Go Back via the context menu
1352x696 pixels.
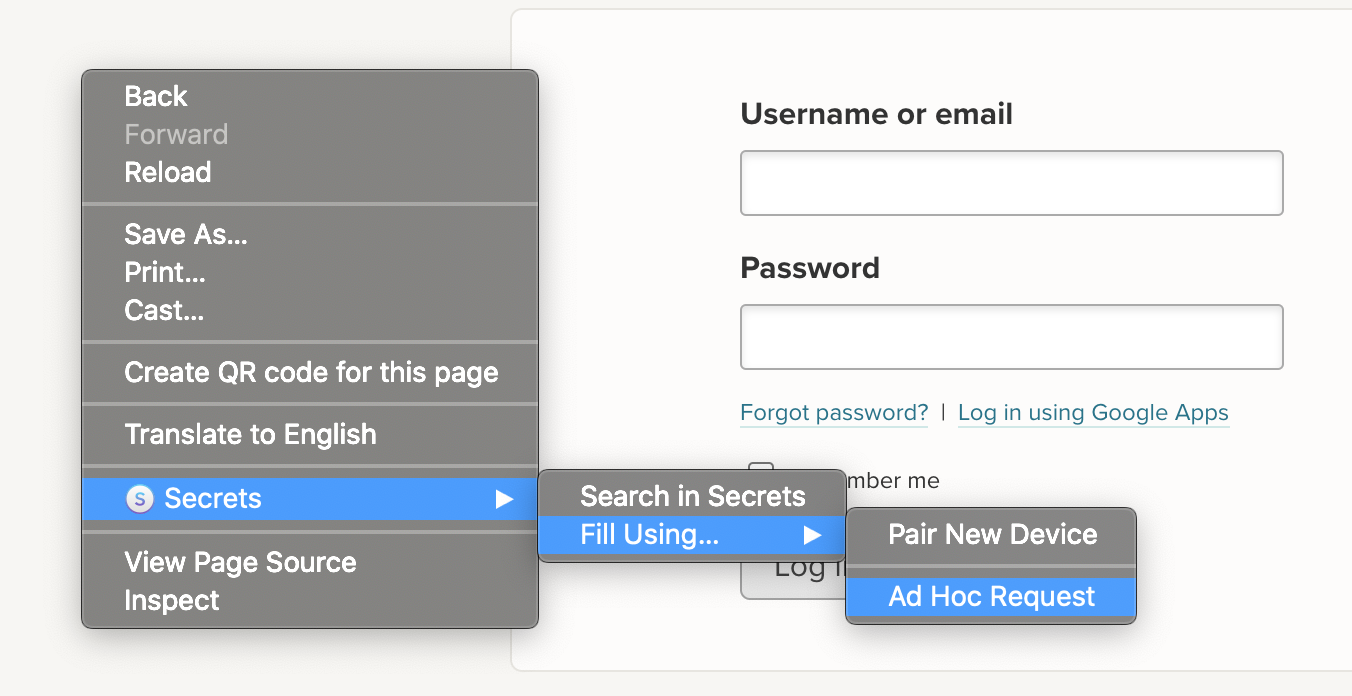pyautogui.click(x=156, y=96)
